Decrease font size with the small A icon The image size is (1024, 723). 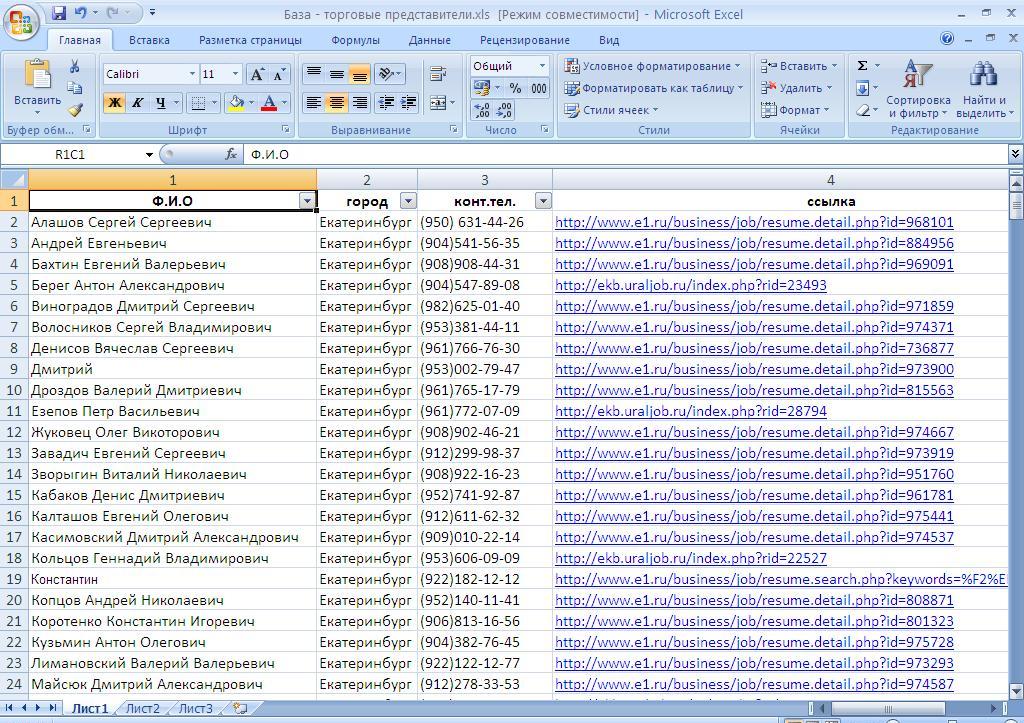279,74
